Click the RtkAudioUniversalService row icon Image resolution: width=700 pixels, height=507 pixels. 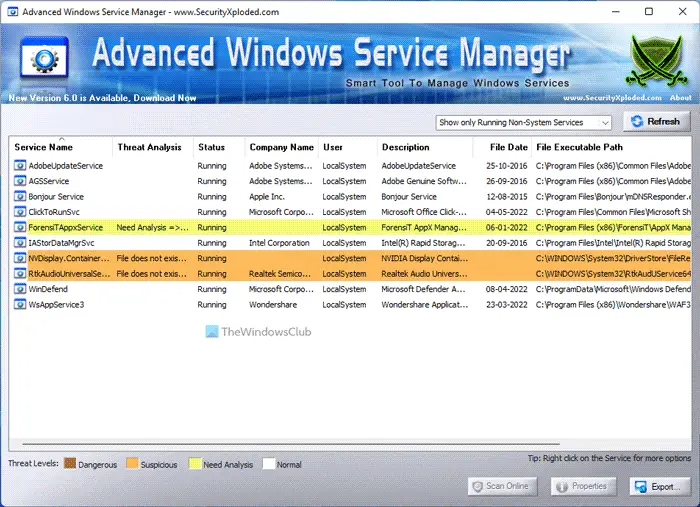(20, 274)
